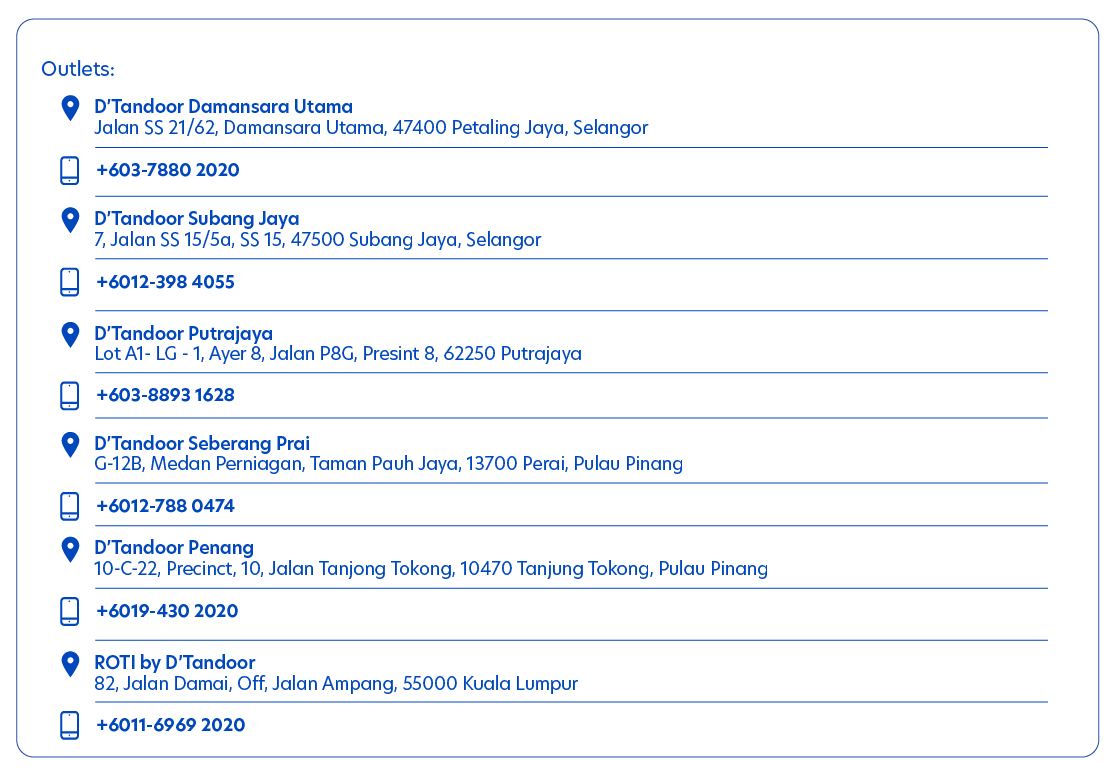Click the address 7, Jalan SS 15/5a, Subang Jaya
The height and width of the screenshot is (771, 1110).
pyautogui.click(x=318, y=240)
